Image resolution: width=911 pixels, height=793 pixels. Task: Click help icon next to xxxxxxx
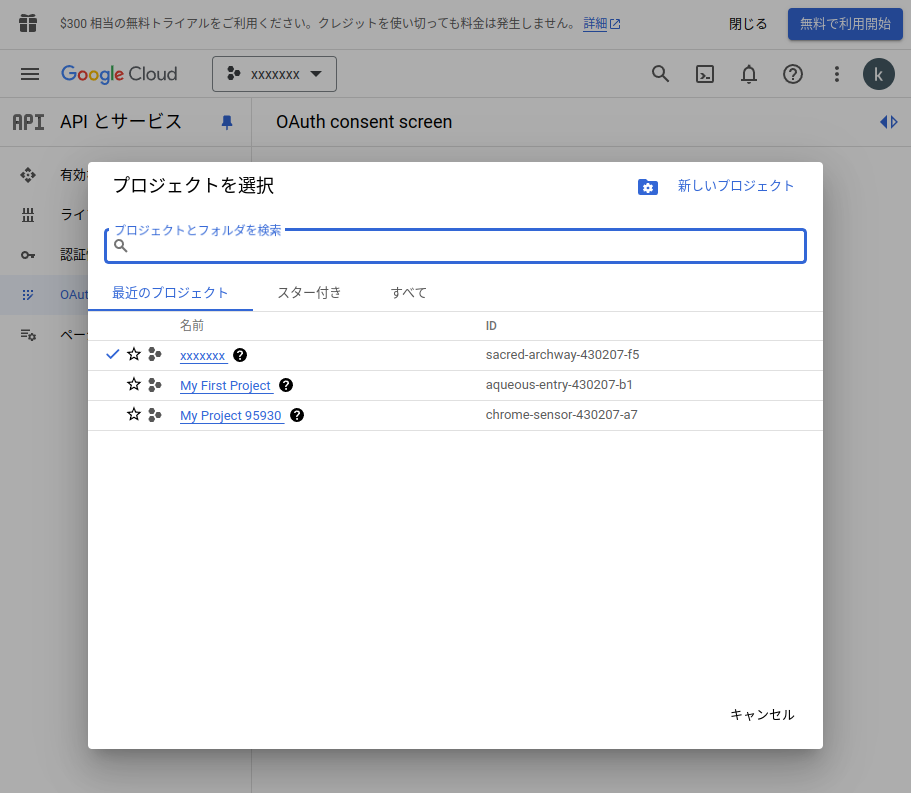point(240,355)
